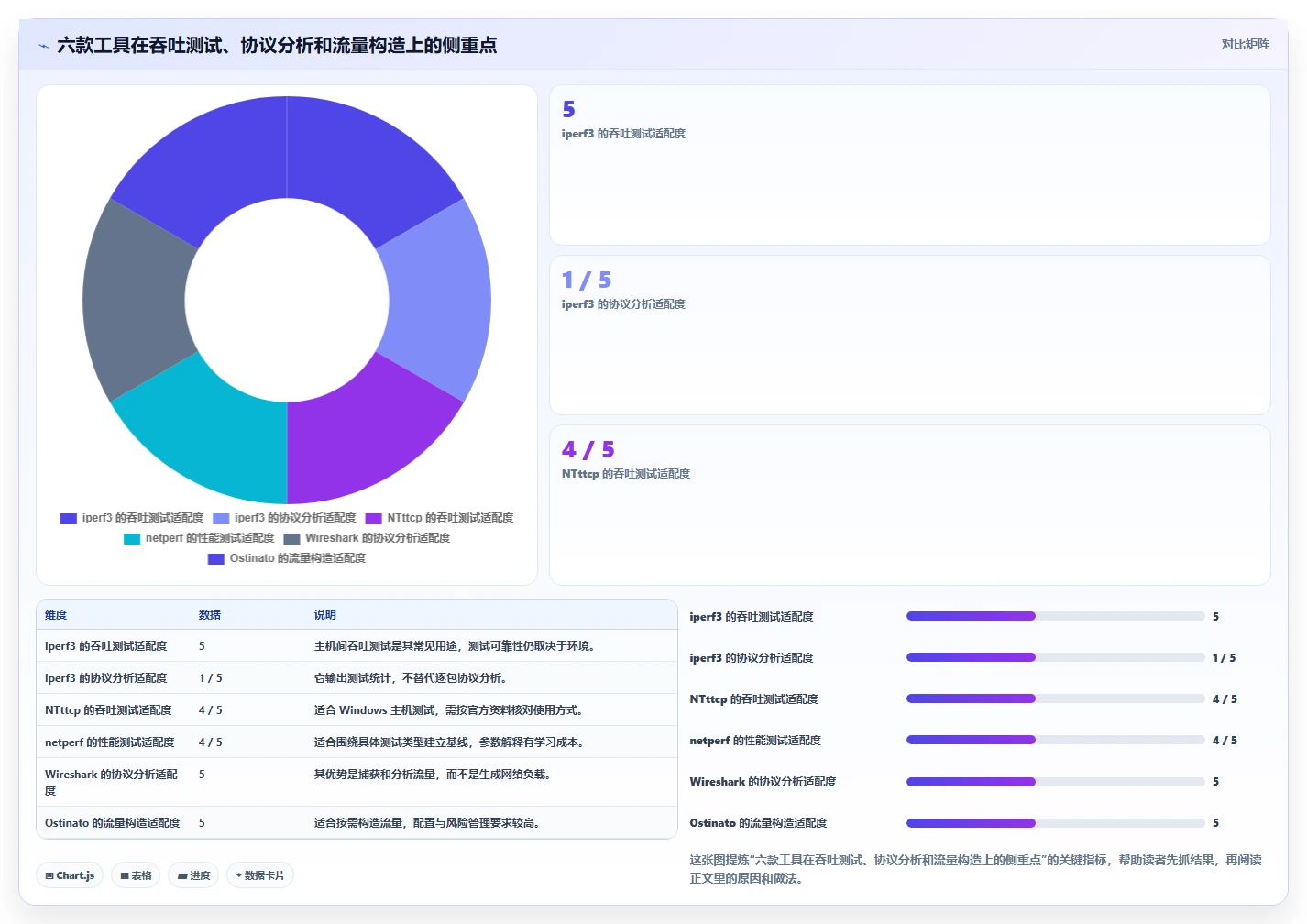1307x924 pixels.
Task: Click the cyan netperf doughnut segment
Action: click(x=215, y=427)
